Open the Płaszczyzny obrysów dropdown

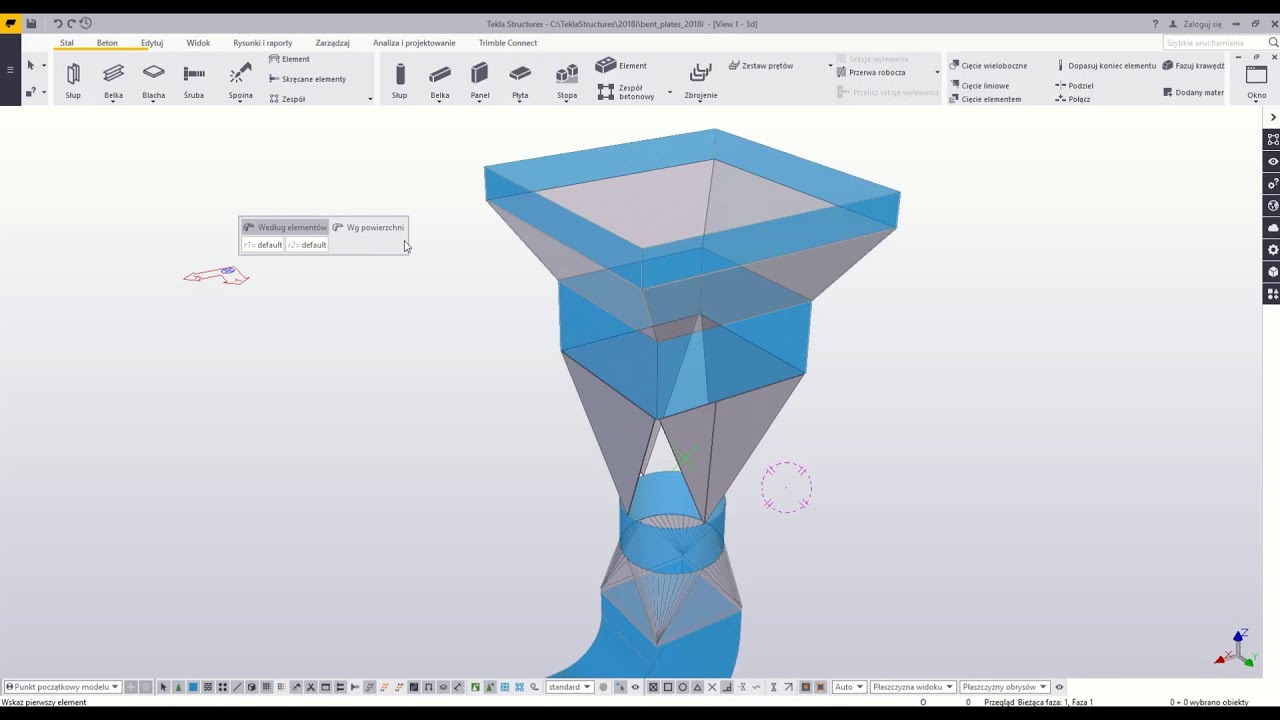point(1004,687)
